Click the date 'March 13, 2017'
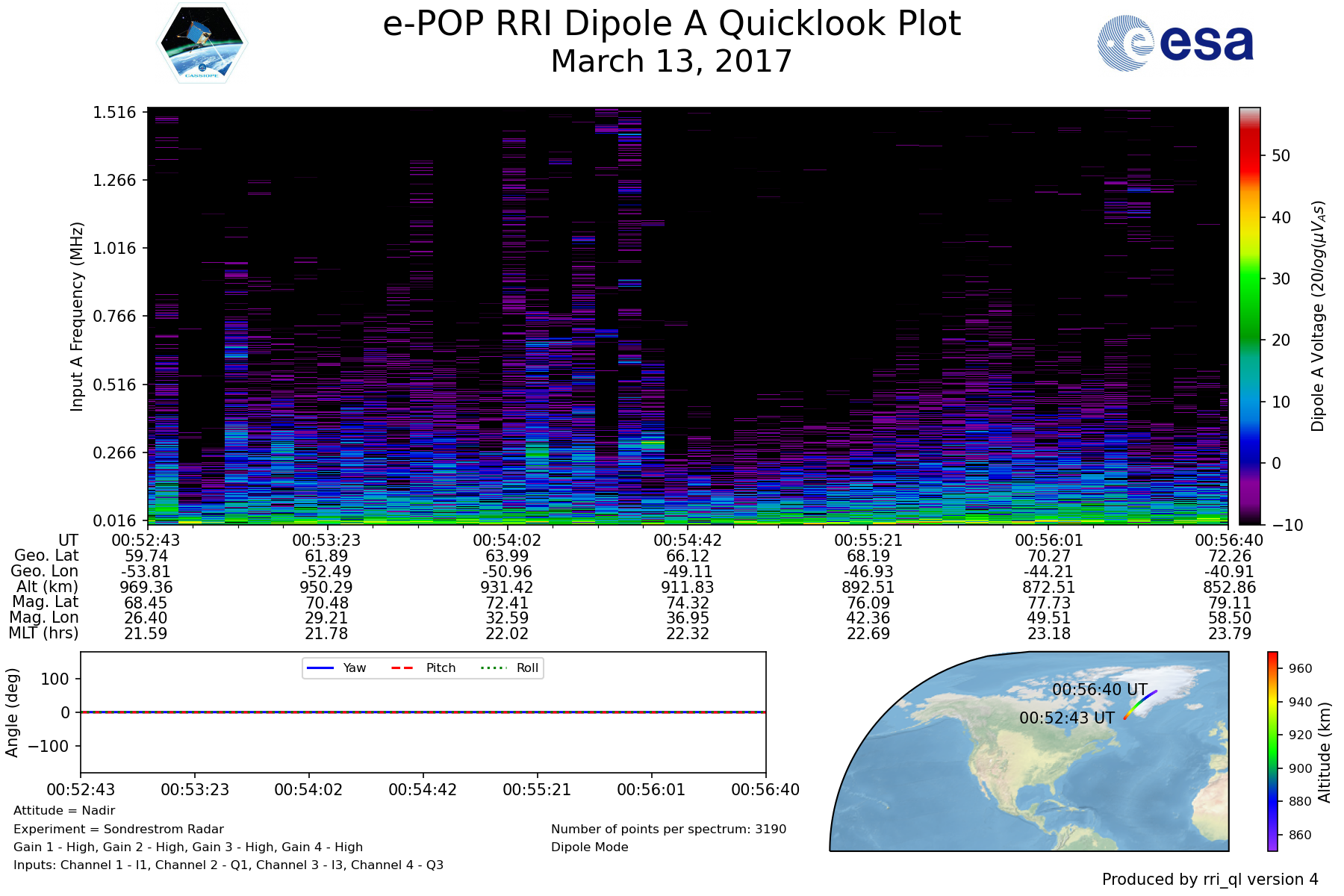 pyautogui.click(x=671, y=61)
